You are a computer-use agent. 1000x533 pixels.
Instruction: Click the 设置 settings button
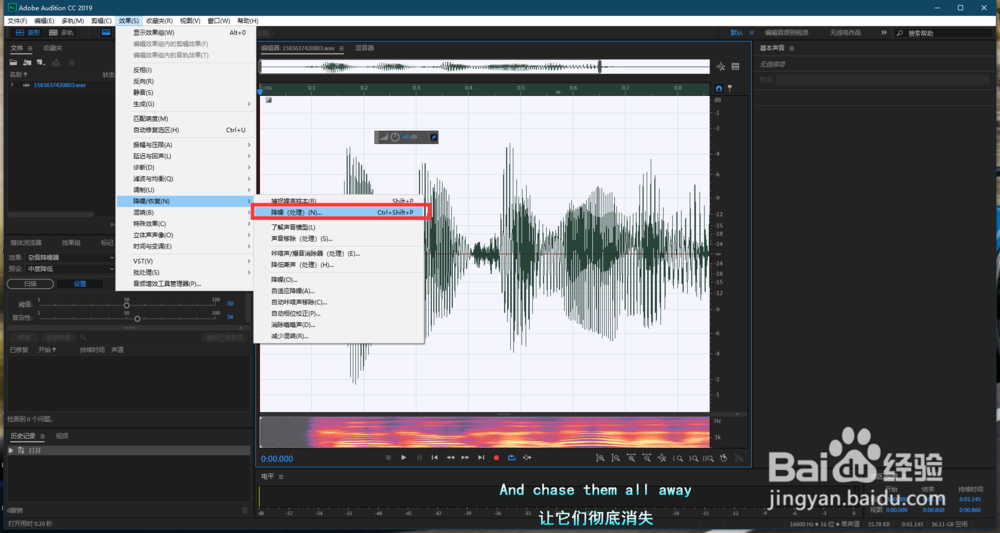pyautogui.click(x=80, y=284)
